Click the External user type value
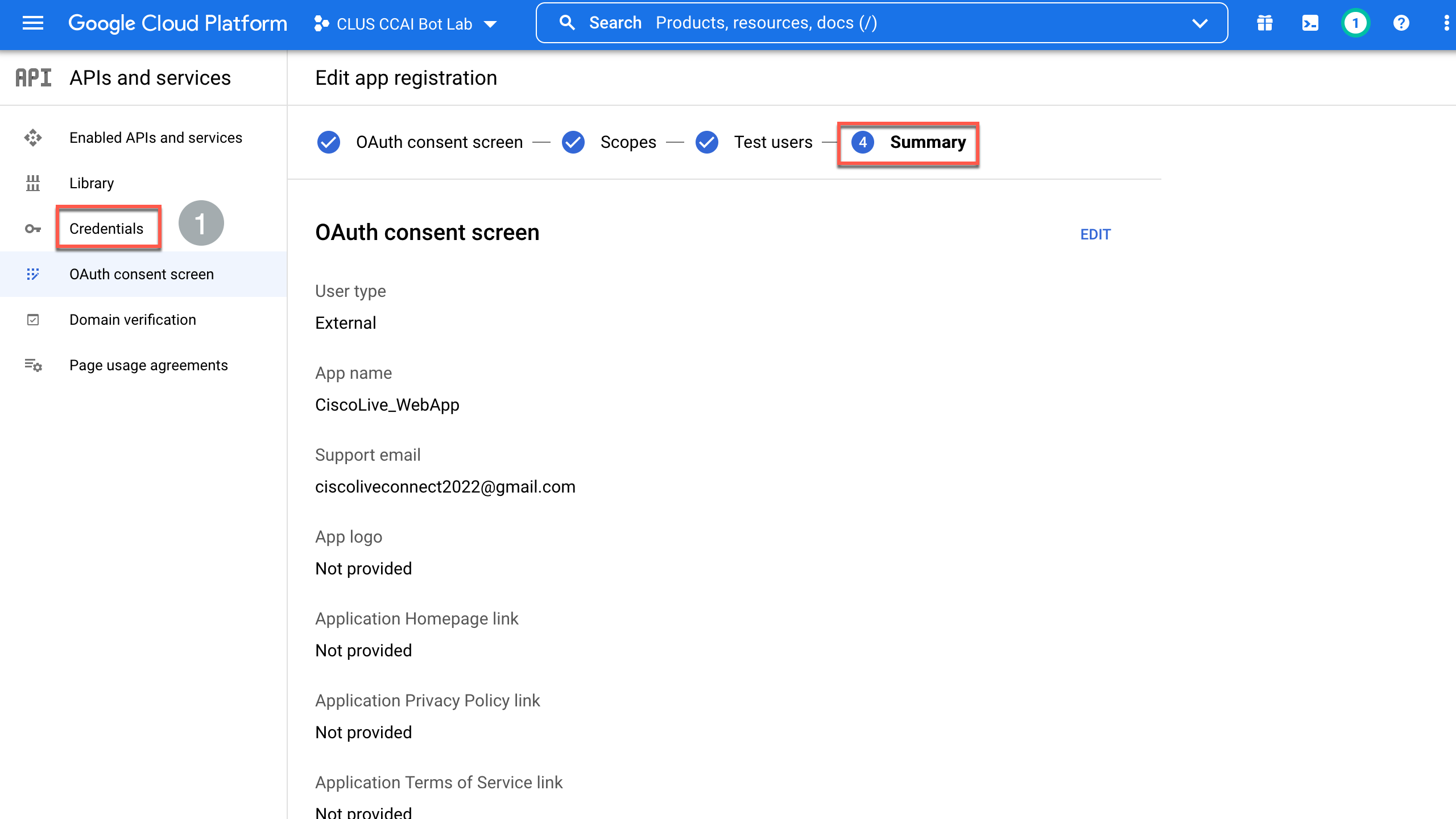Image resolution: width=1456 pixels, height=819 pixels. 345,323
